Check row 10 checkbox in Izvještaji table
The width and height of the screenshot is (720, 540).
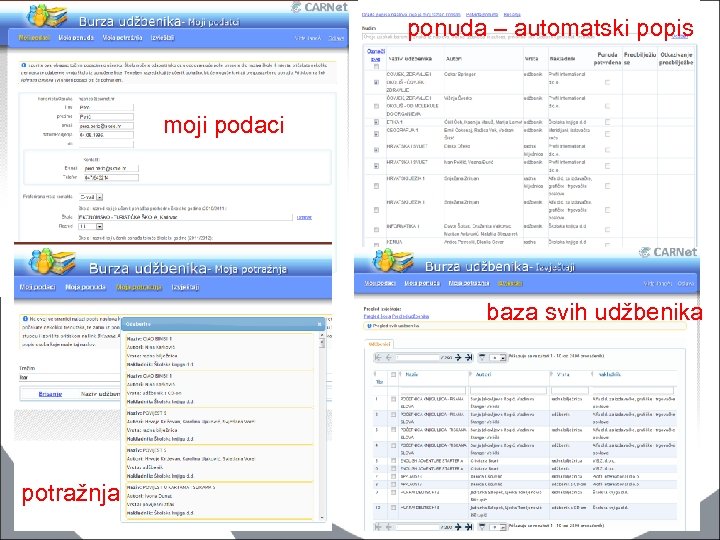[x=393, y=508]
